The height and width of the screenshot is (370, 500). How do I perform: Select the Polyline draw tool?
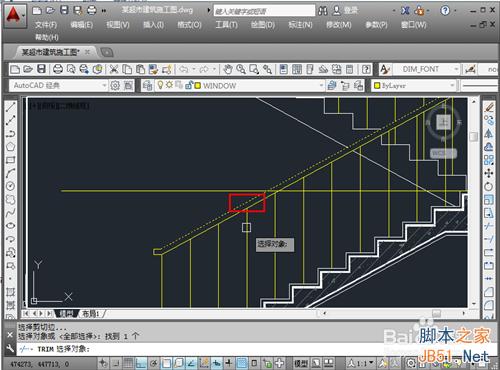(x=10, y=134)
